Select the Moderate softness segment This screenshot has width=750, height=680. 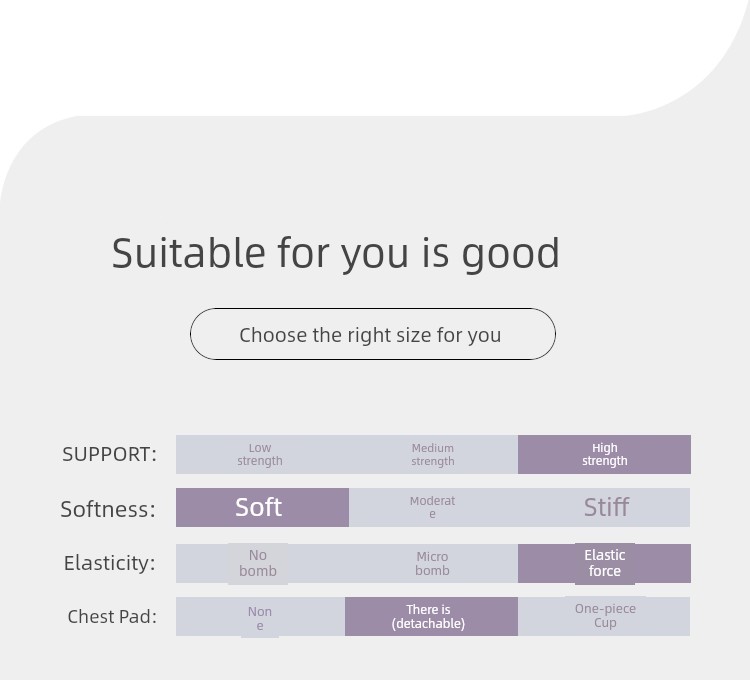click(432, 507)
